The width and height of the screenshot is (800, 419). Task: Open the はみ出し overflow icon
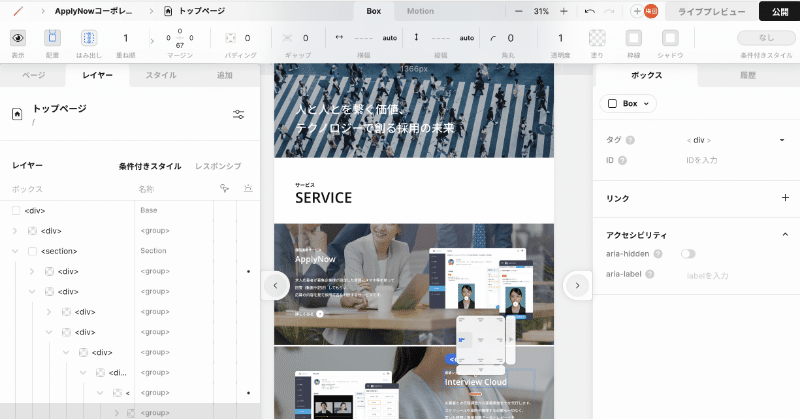pos(89,38)
